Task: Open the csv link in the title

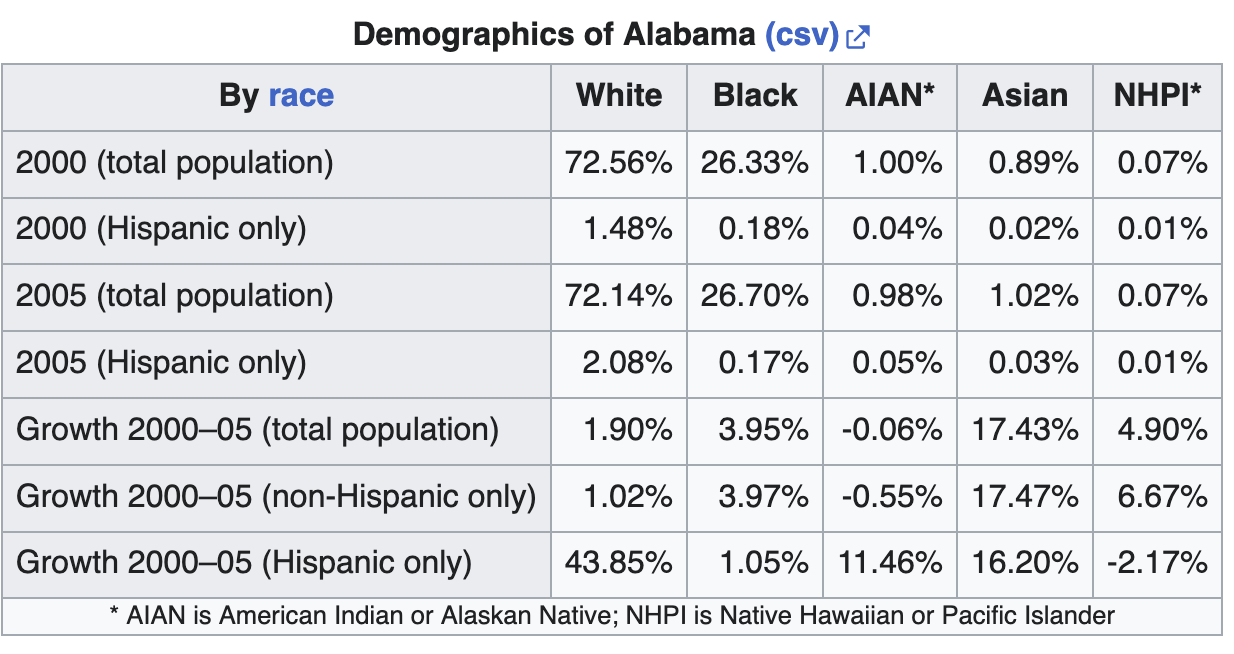Action: 801,36
